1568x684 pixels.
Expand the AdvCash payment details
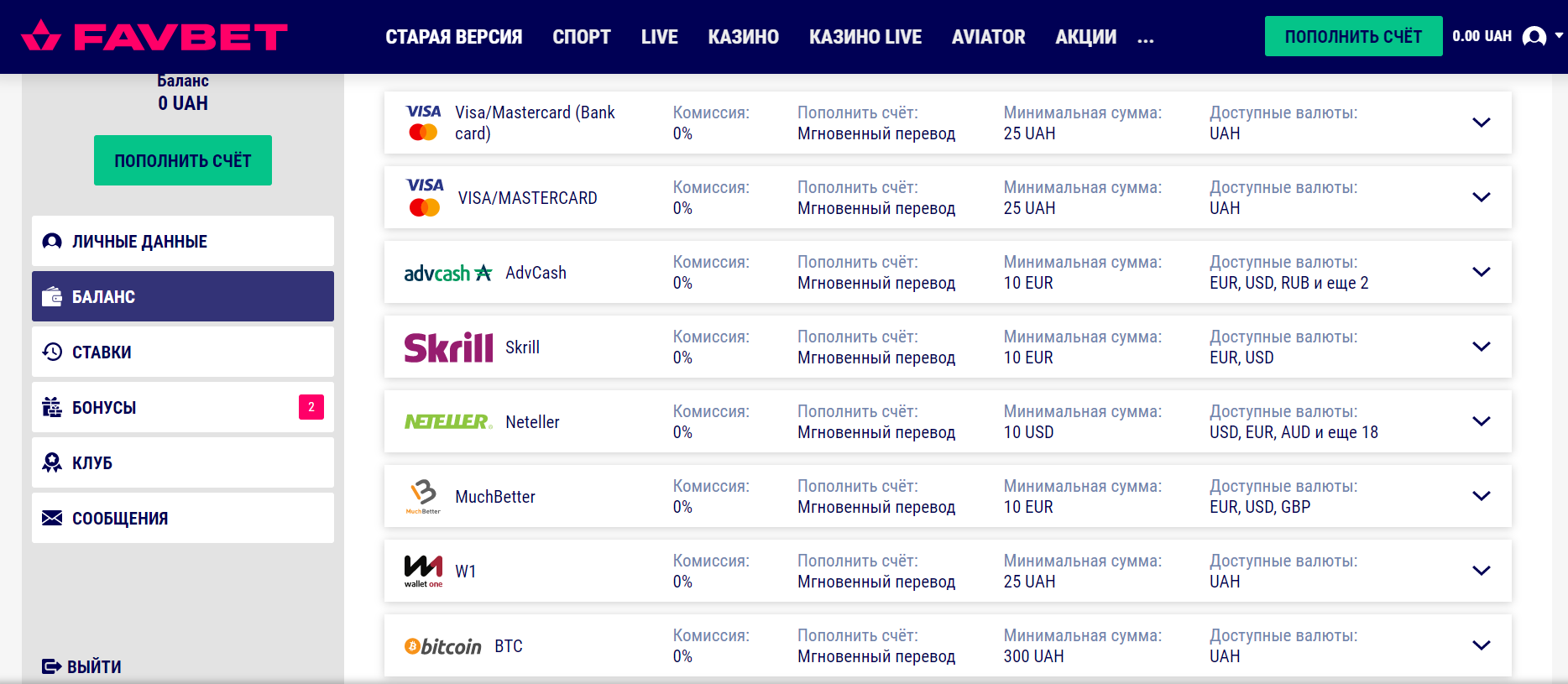[x=1482, y=272]
